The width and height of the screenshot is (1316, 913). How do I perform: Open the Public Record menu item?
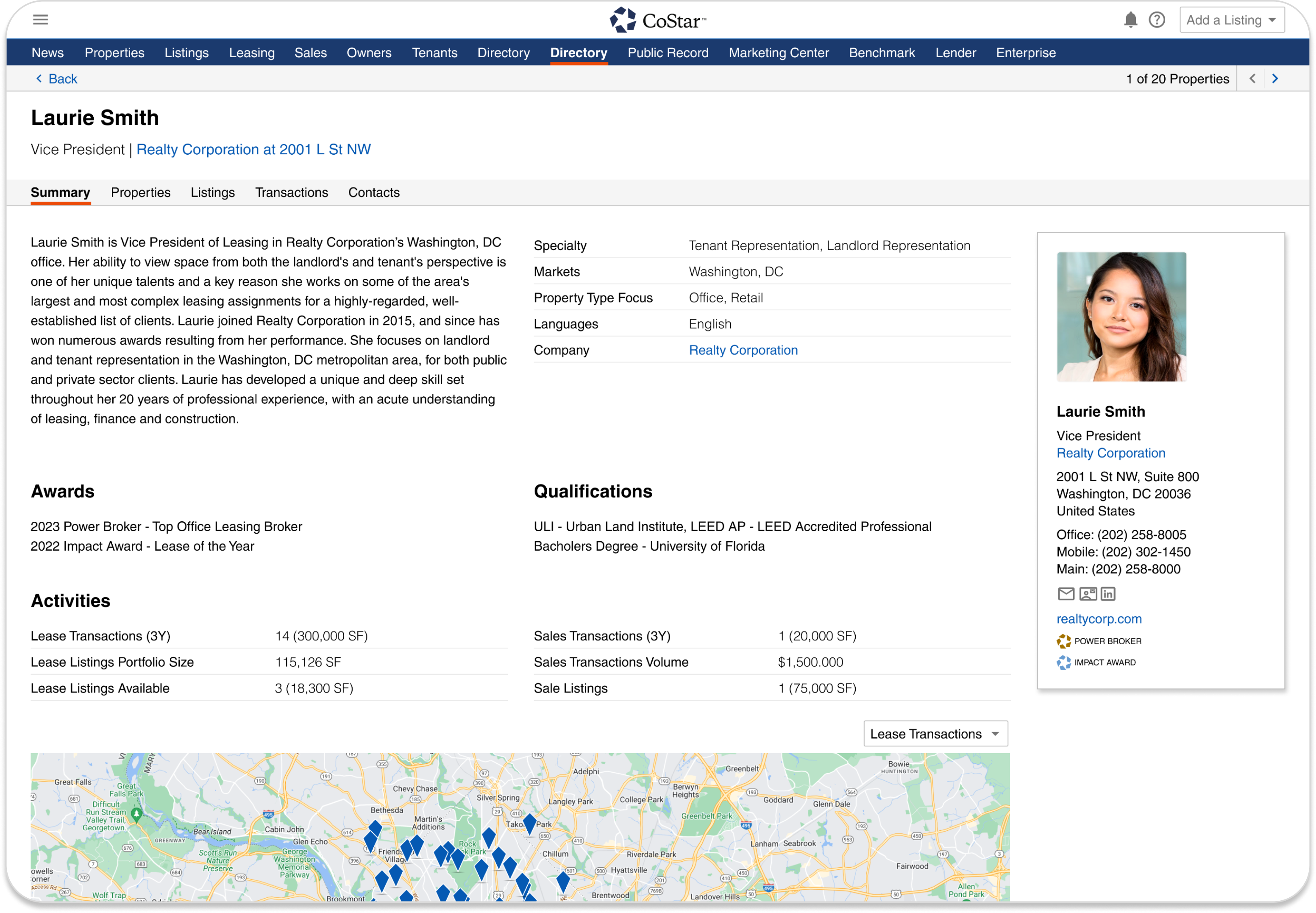pyautogui.click(x=668, y=52)
